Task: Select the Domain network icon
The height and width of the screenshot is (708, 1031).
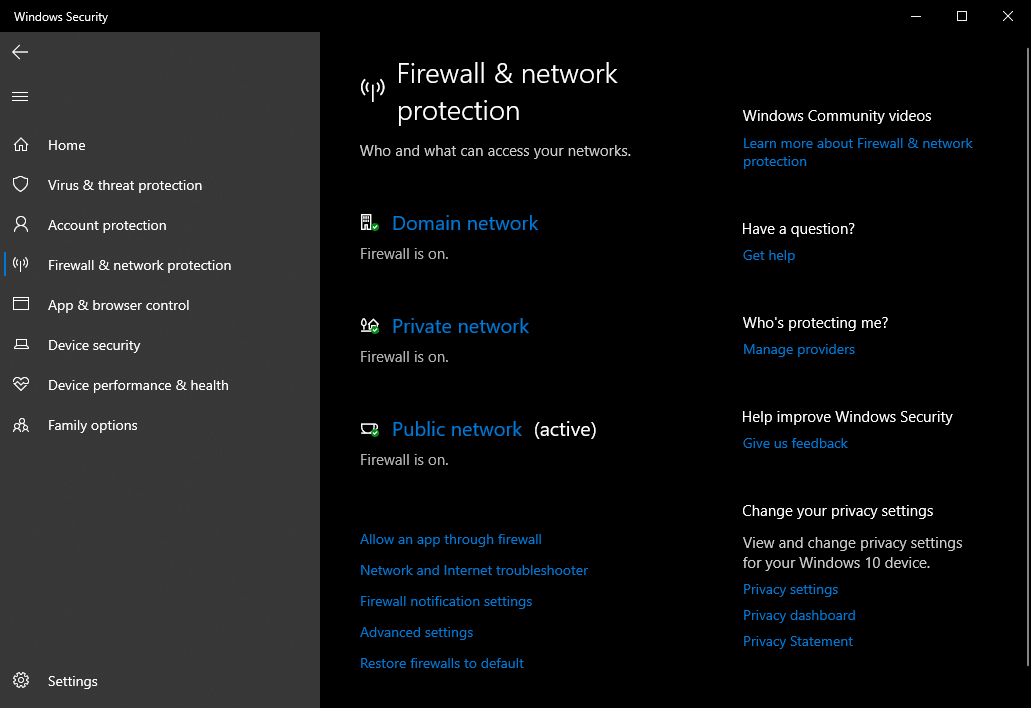Action: (370, 222)
